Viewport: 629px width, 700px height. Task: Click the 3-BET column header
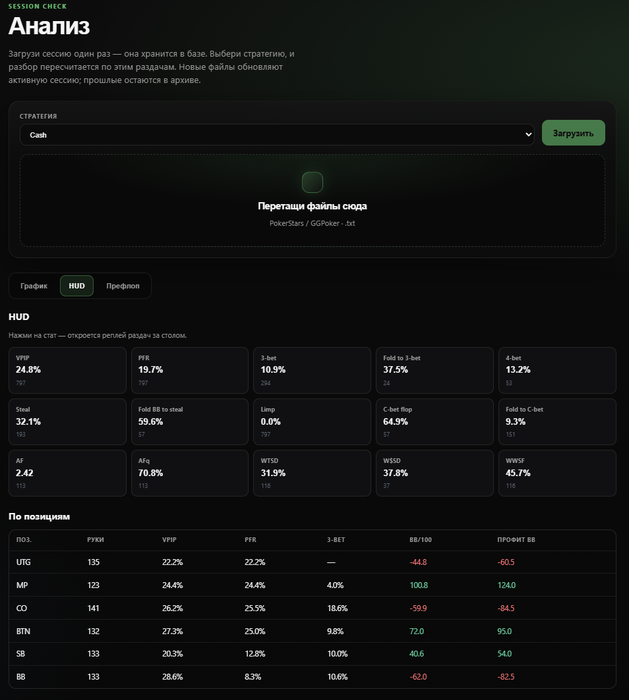point(336,540)
